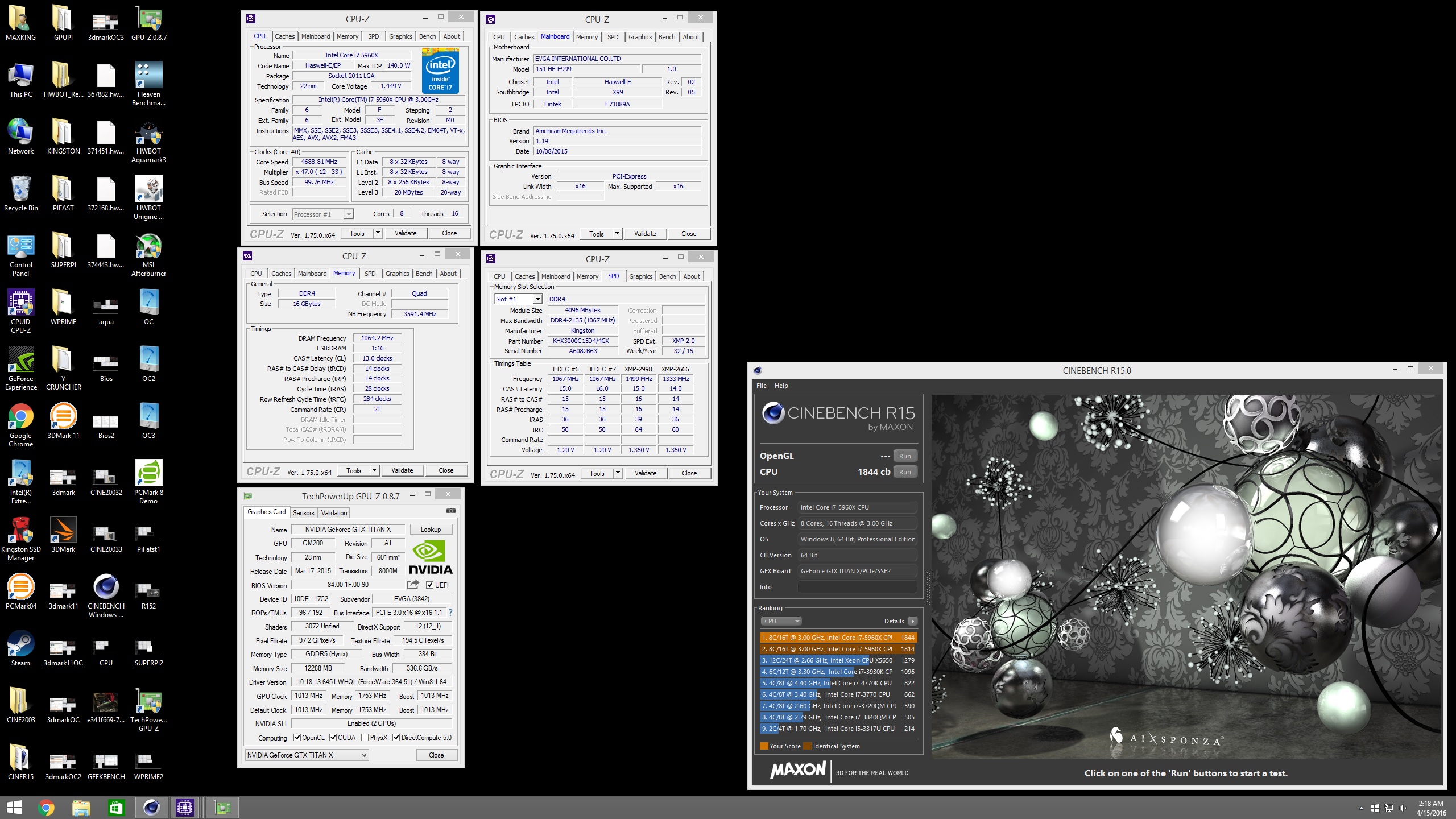This screenshot has width=1456, height=819.
Task: Click Close button in GPU-Z window
Action: coord(436,755)
